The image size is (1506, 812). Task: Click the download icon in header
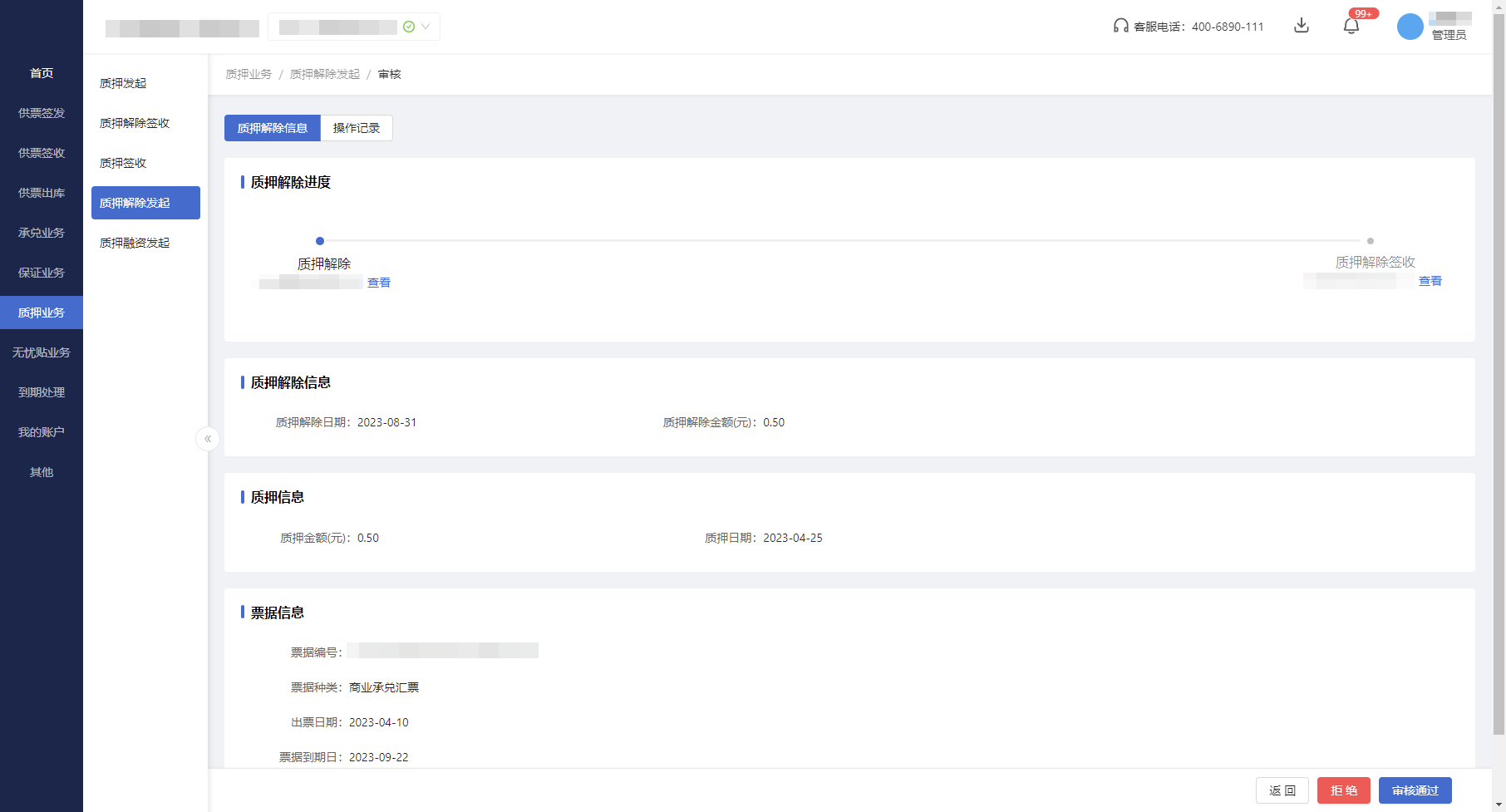point(1302,26)
